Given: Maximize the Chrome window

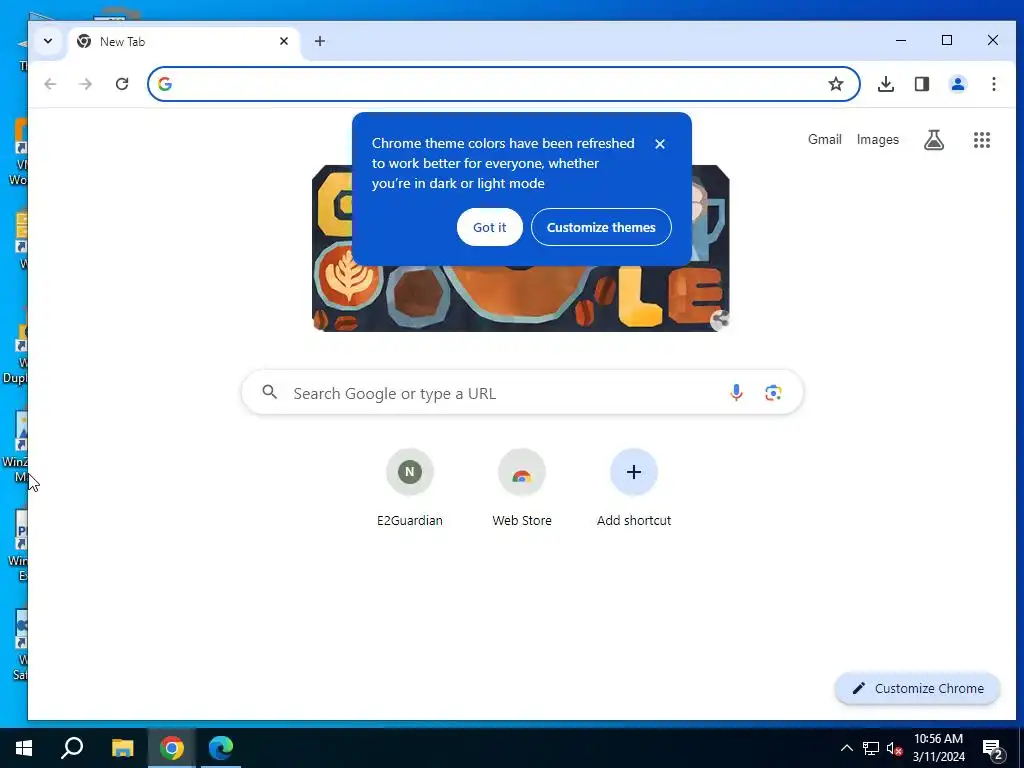Looking at the screenshot, I should pyautogui.click(x=946, y=40).
